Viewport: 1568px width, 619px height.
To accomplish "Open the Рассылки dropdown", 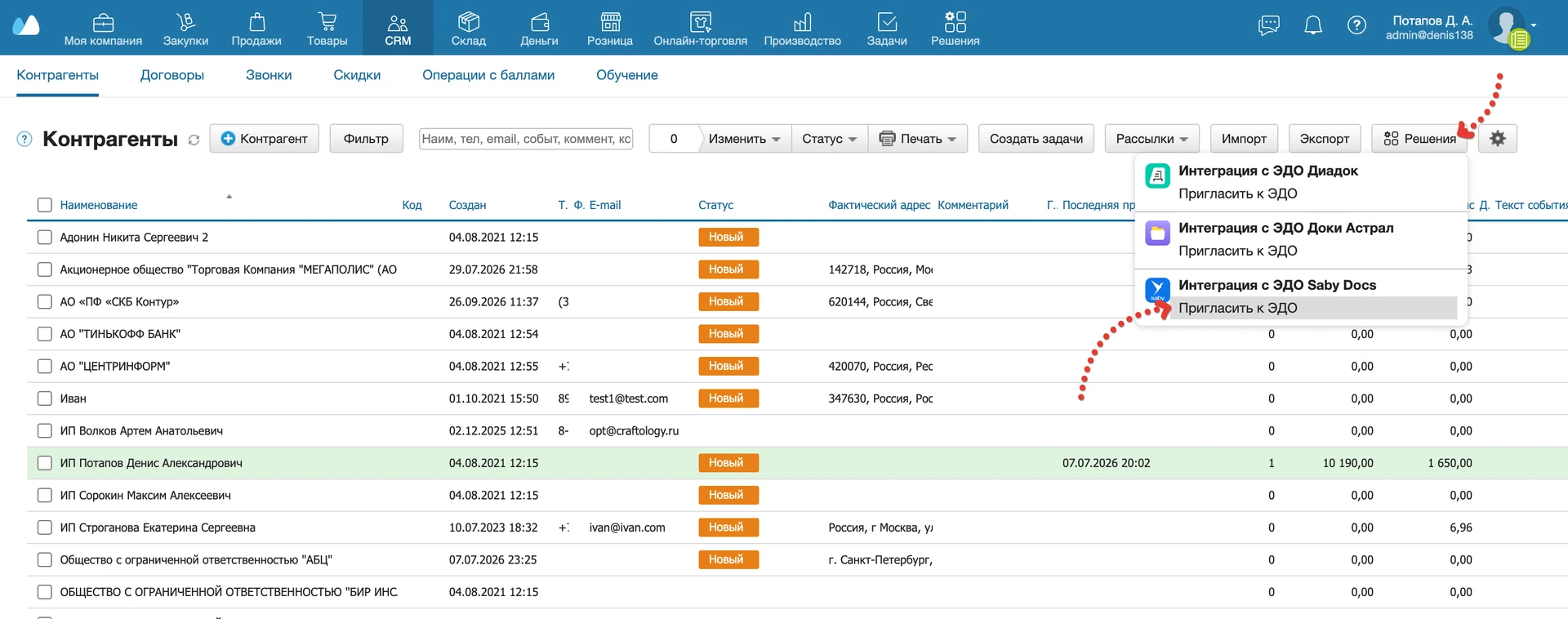I will coord(1151,139).
